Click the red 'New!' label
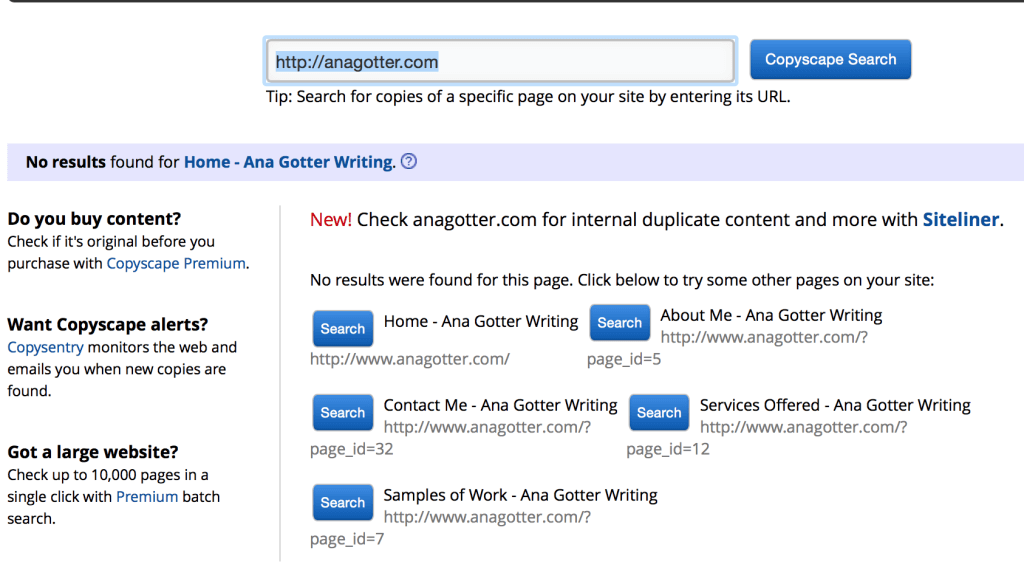Viewport: 1024px width, 587px height. [x=330, y=219]
